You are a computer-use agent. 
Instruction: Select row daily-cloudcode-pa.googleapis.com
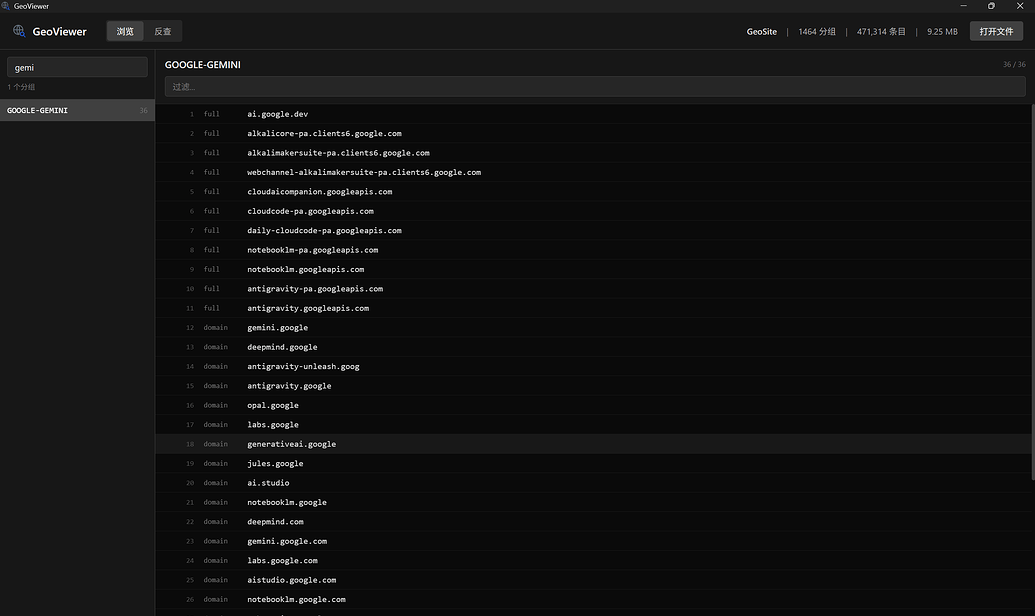click(x=593, y=230)
